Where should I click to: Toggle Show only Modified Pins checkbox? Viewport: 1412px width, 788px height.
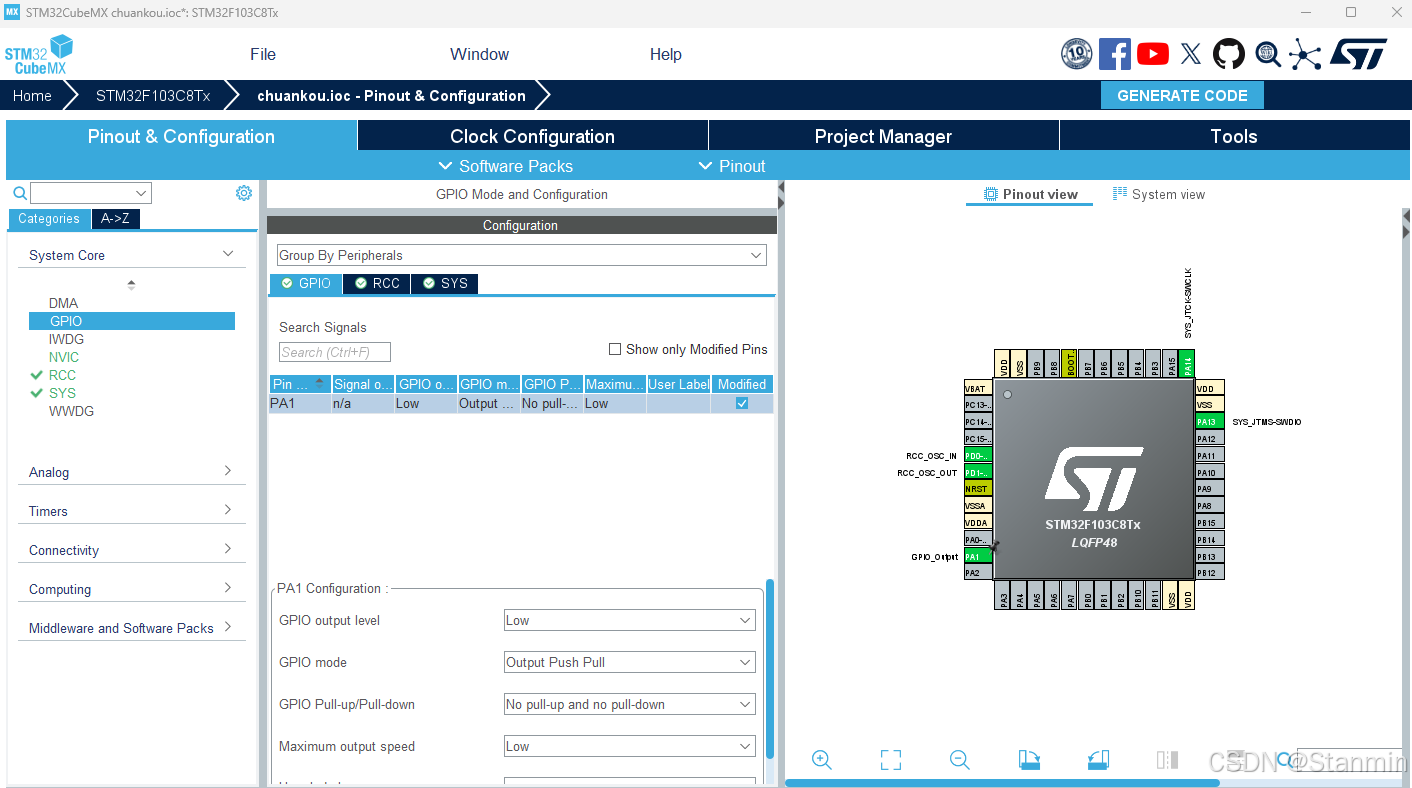(x=615, y=349)
